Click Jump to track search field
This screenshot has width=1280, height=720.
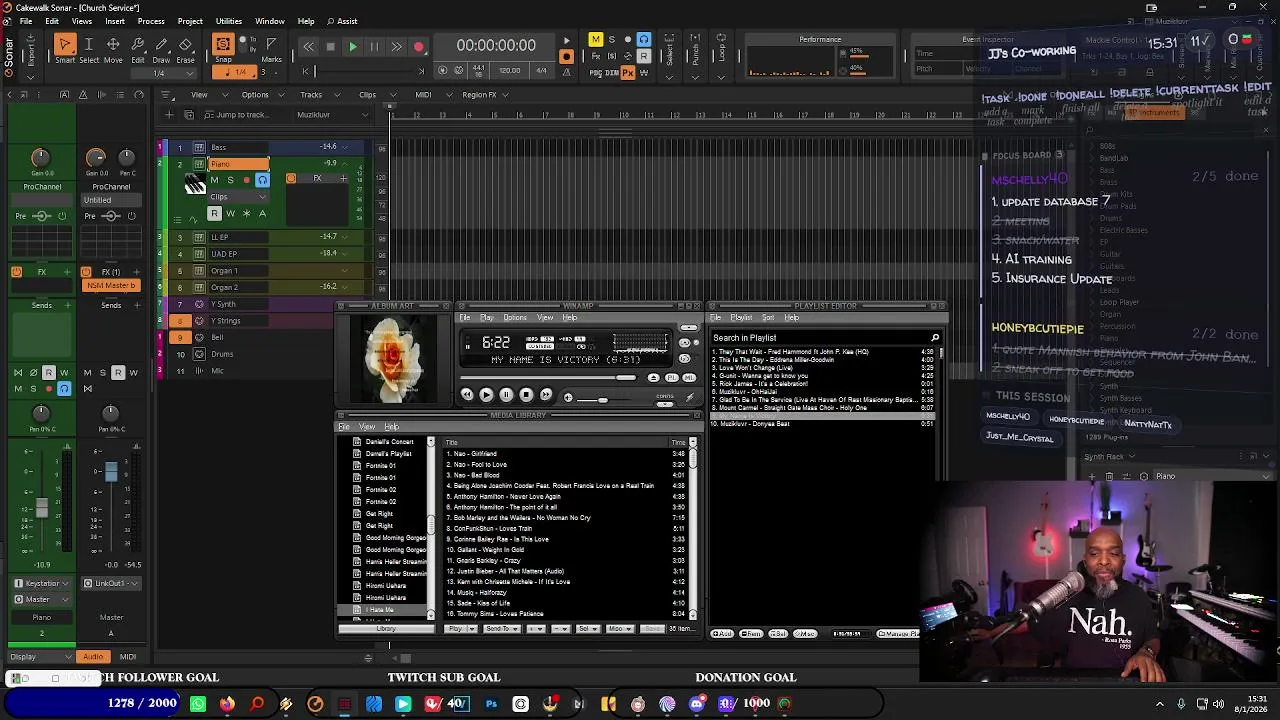(241, 114)
